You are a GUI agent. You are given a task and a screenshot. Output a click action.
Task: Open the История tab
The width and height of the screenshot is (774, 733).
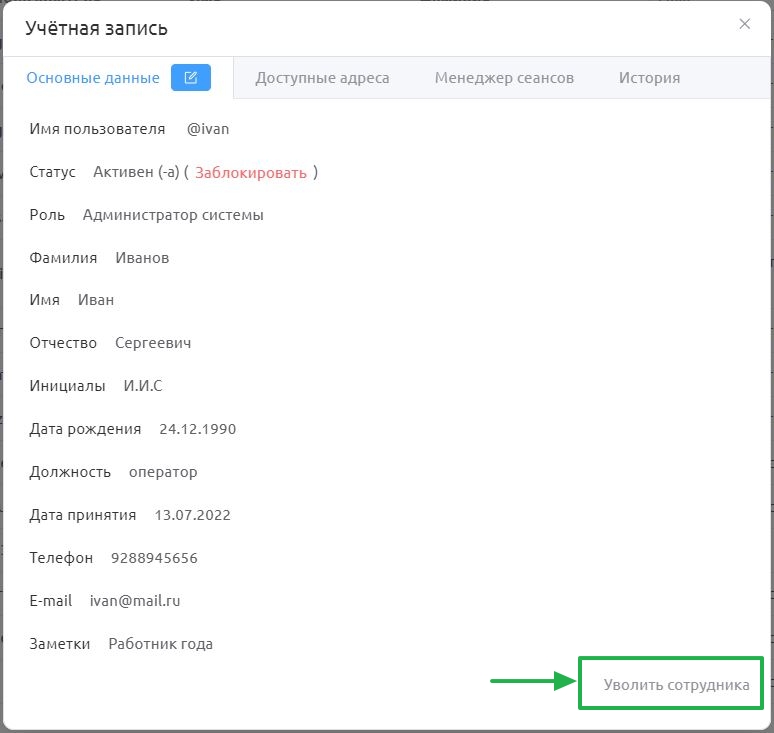coord(649,78)
